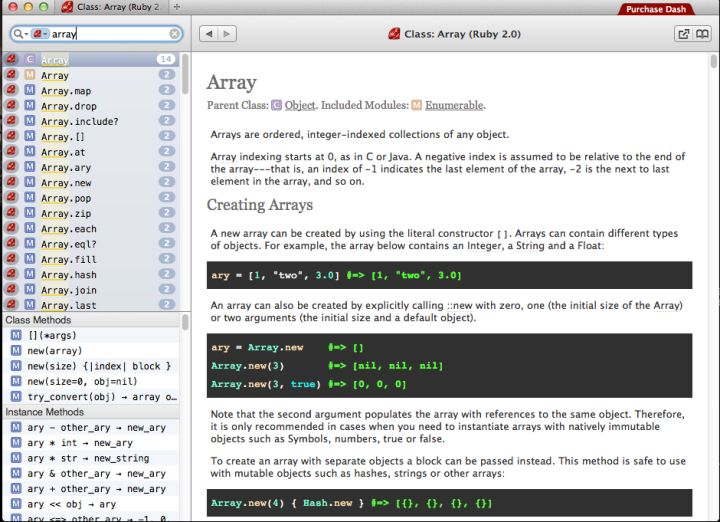Follow the Enumerable module link
720x522 pixels.
[x=454, y=105]
